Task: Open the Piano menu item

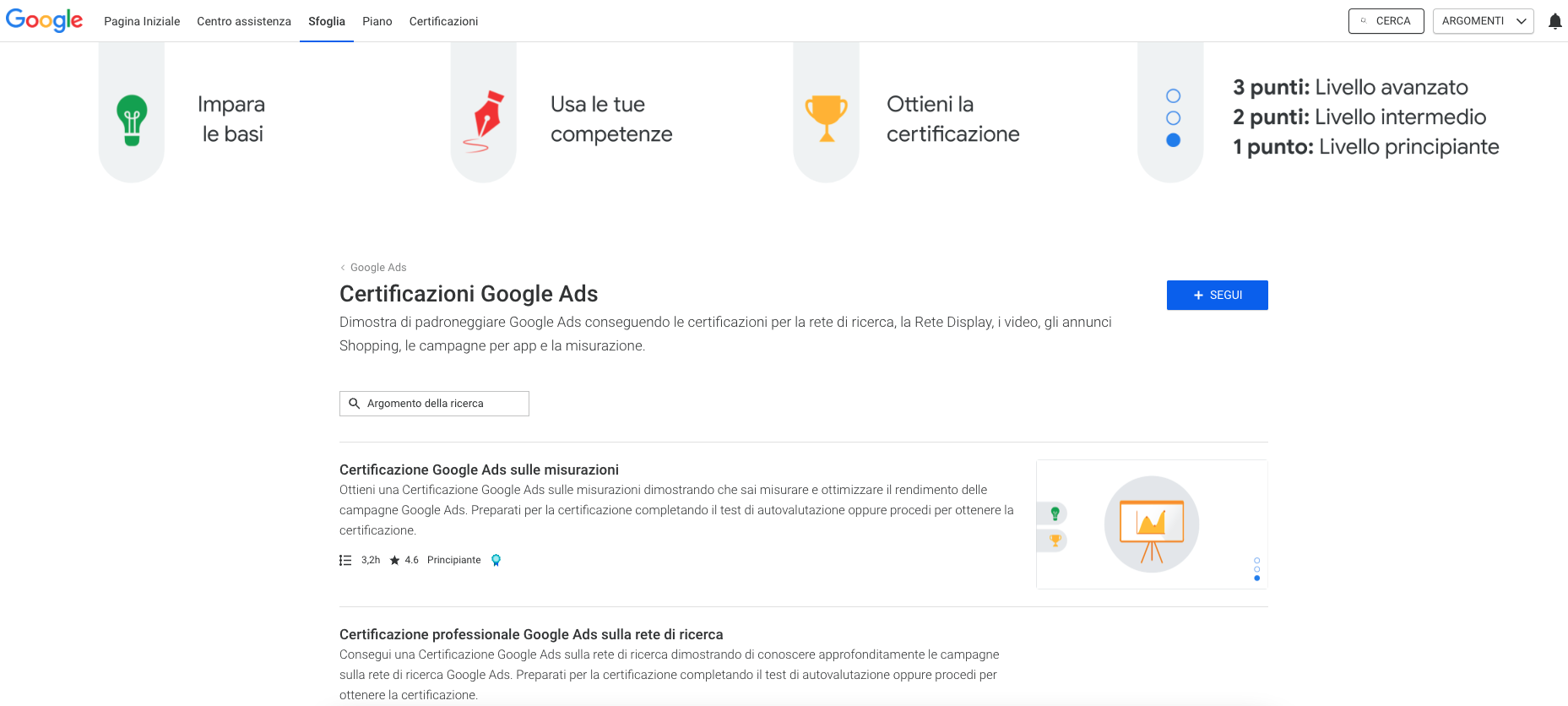Action: (377, 21)
